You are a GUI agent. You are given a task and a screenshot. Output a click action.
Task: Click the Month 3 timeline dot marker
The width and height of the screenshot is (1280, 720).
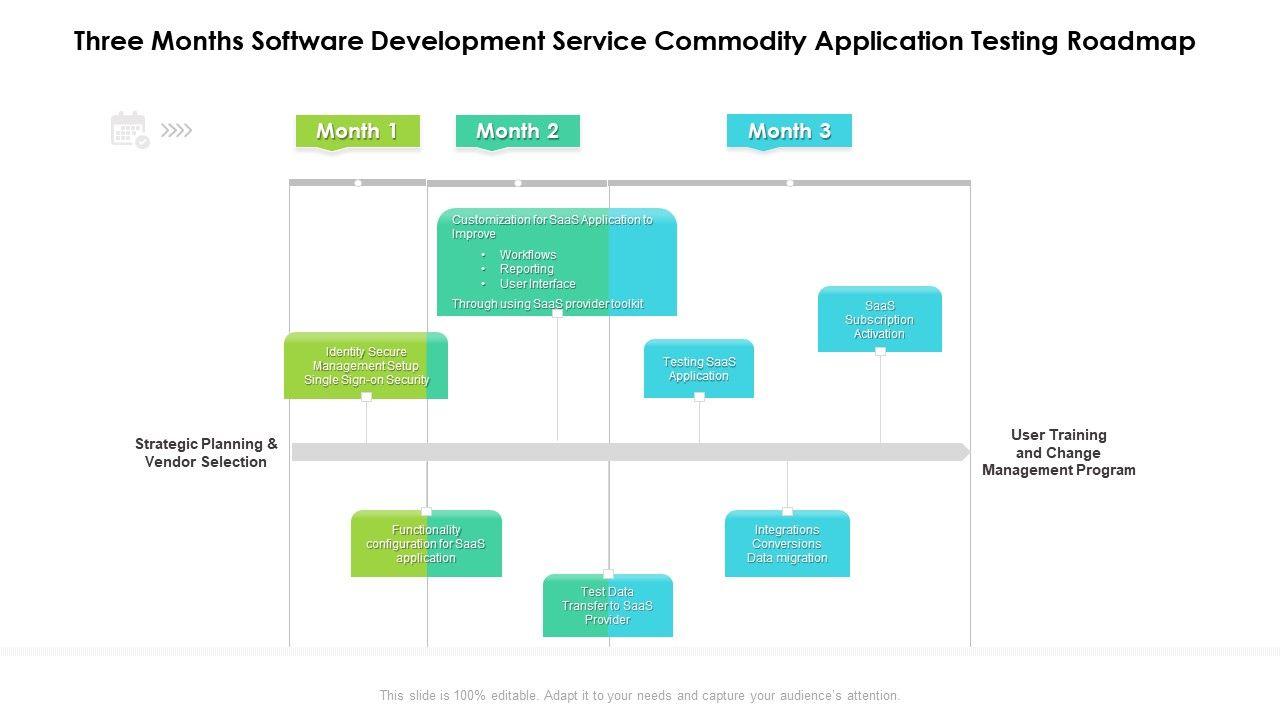click(x=790, y=183)
